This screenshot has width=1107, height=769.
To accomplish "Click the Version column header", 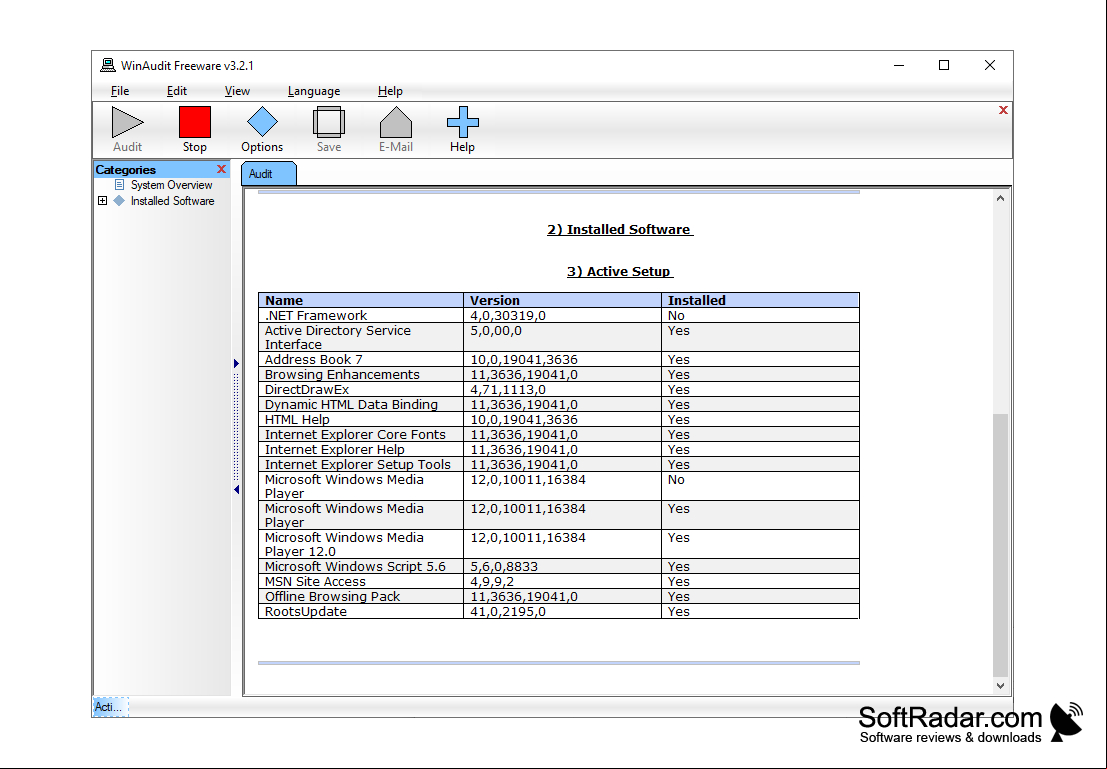I will [x=562, y=300].
